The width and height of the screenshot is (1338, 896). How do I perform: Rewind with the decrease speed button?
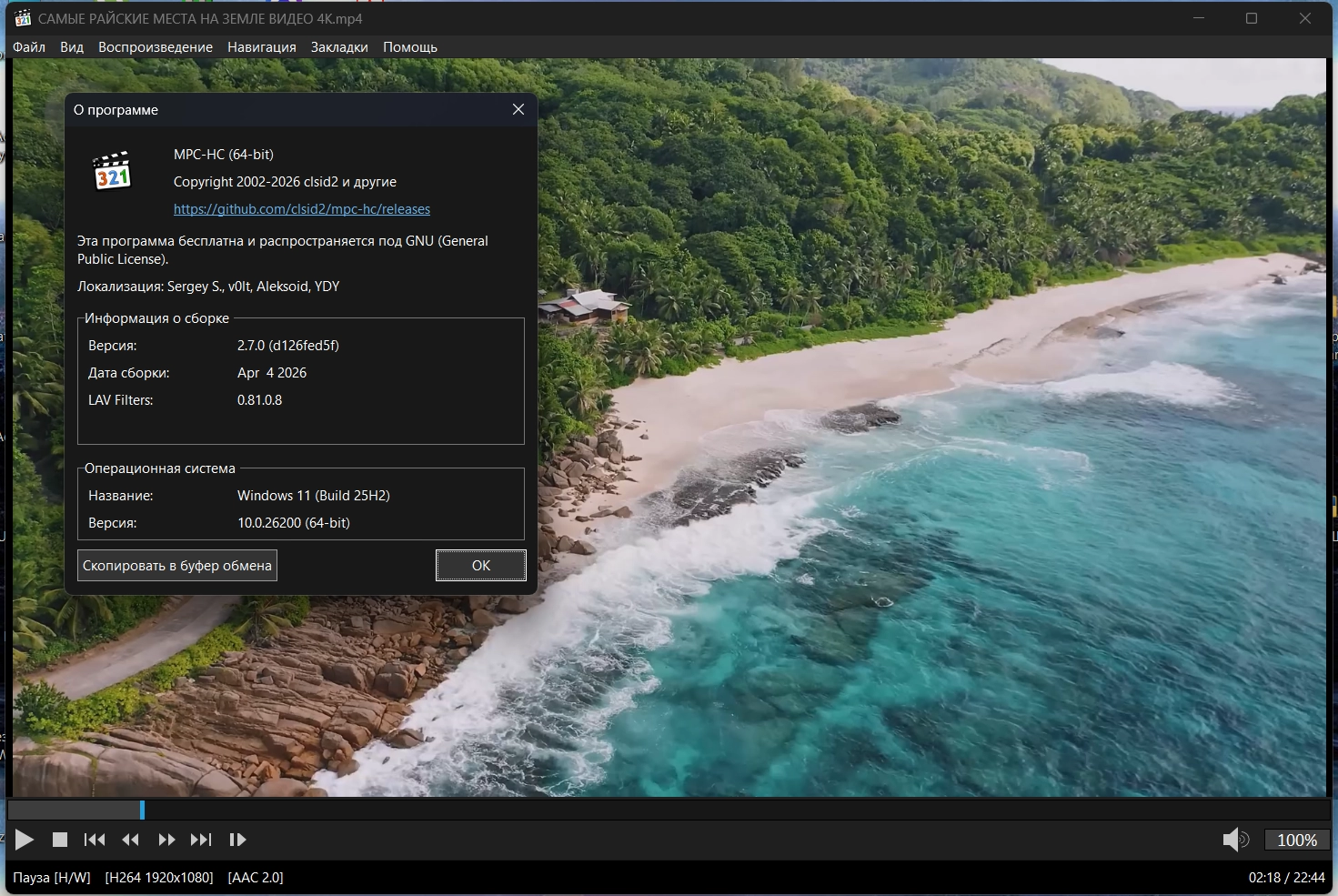pyautogui.click(x=130, y=840)
